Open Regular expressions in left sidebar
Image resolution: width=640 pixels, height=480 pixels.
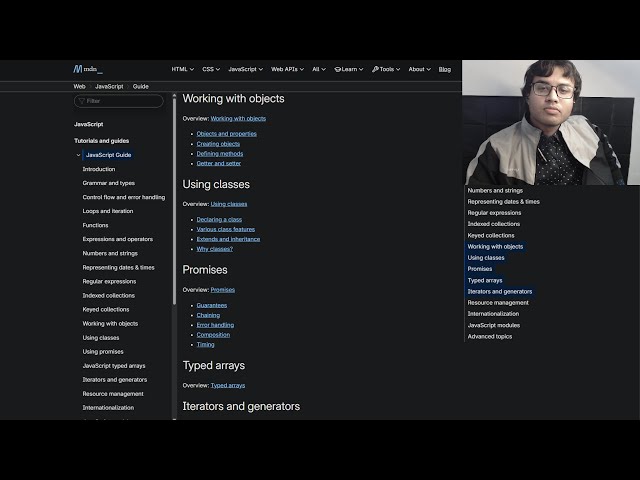coord(109,282)
